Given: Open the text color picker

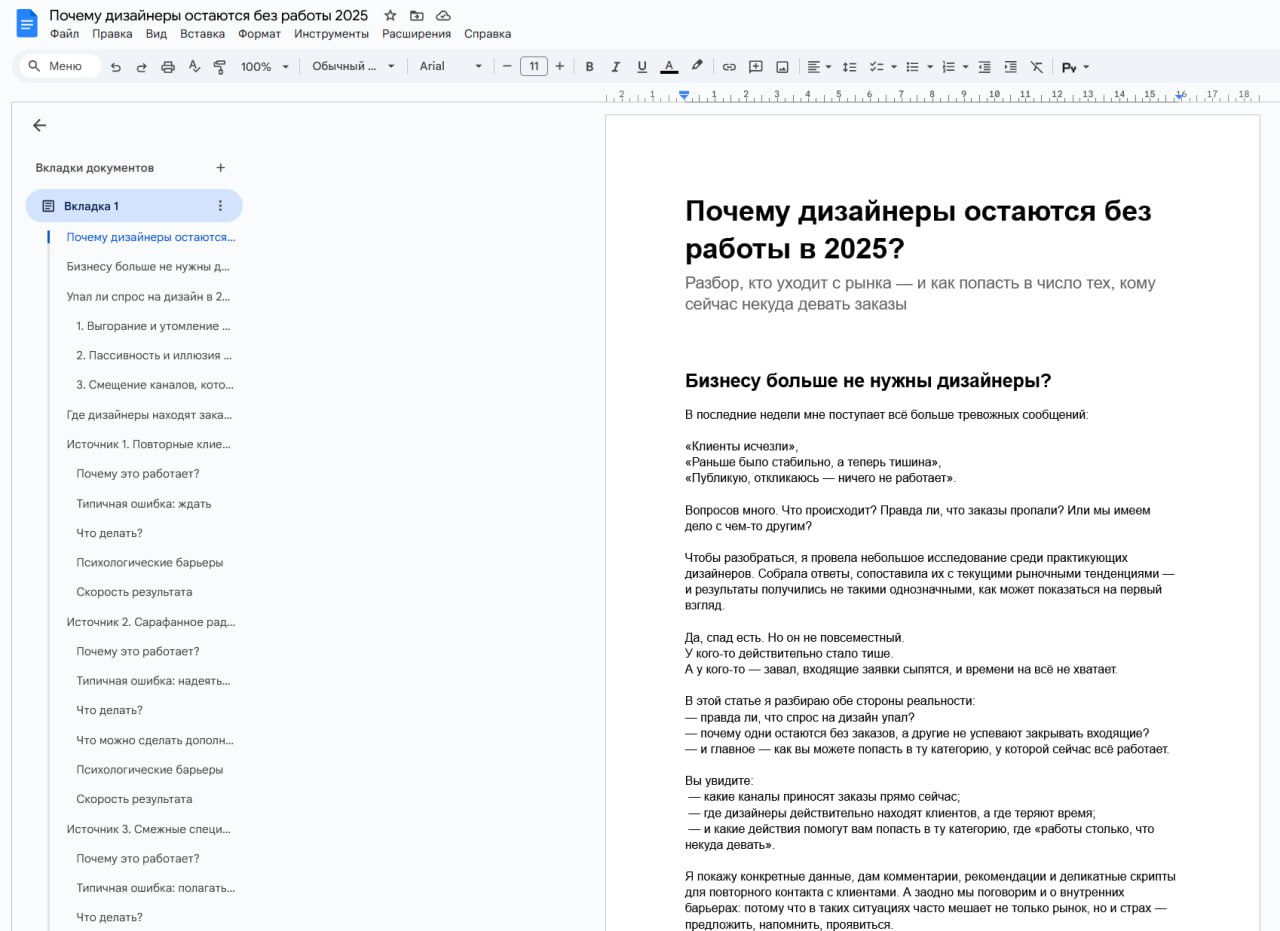Looking at the screenshot, I should (x=669, y=67).
